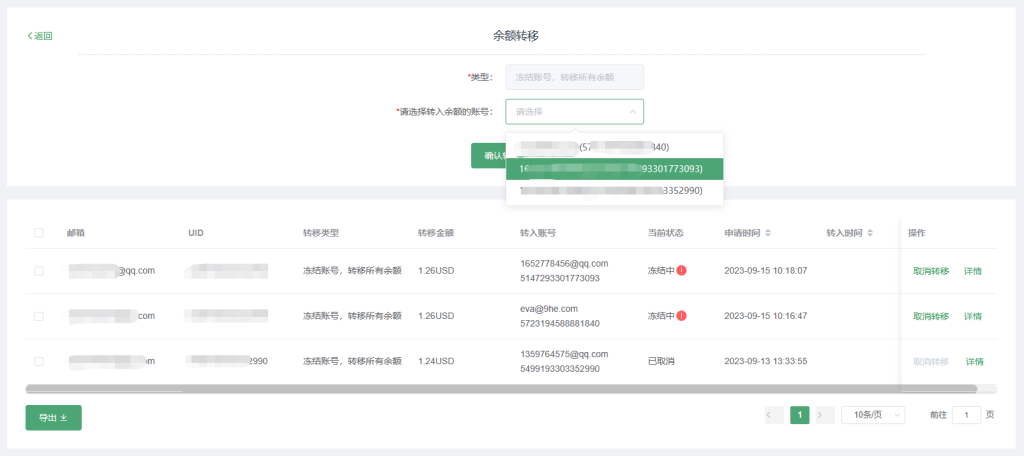Check the first table row checkbox
This screenshot has height=456, width=1024.
point(39,271)
